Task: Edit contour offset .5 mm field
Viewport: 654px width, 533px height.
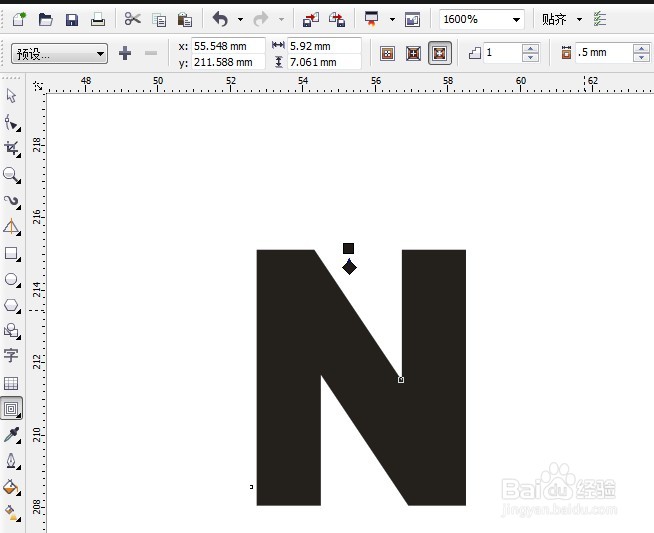Action: pos(604,53)
